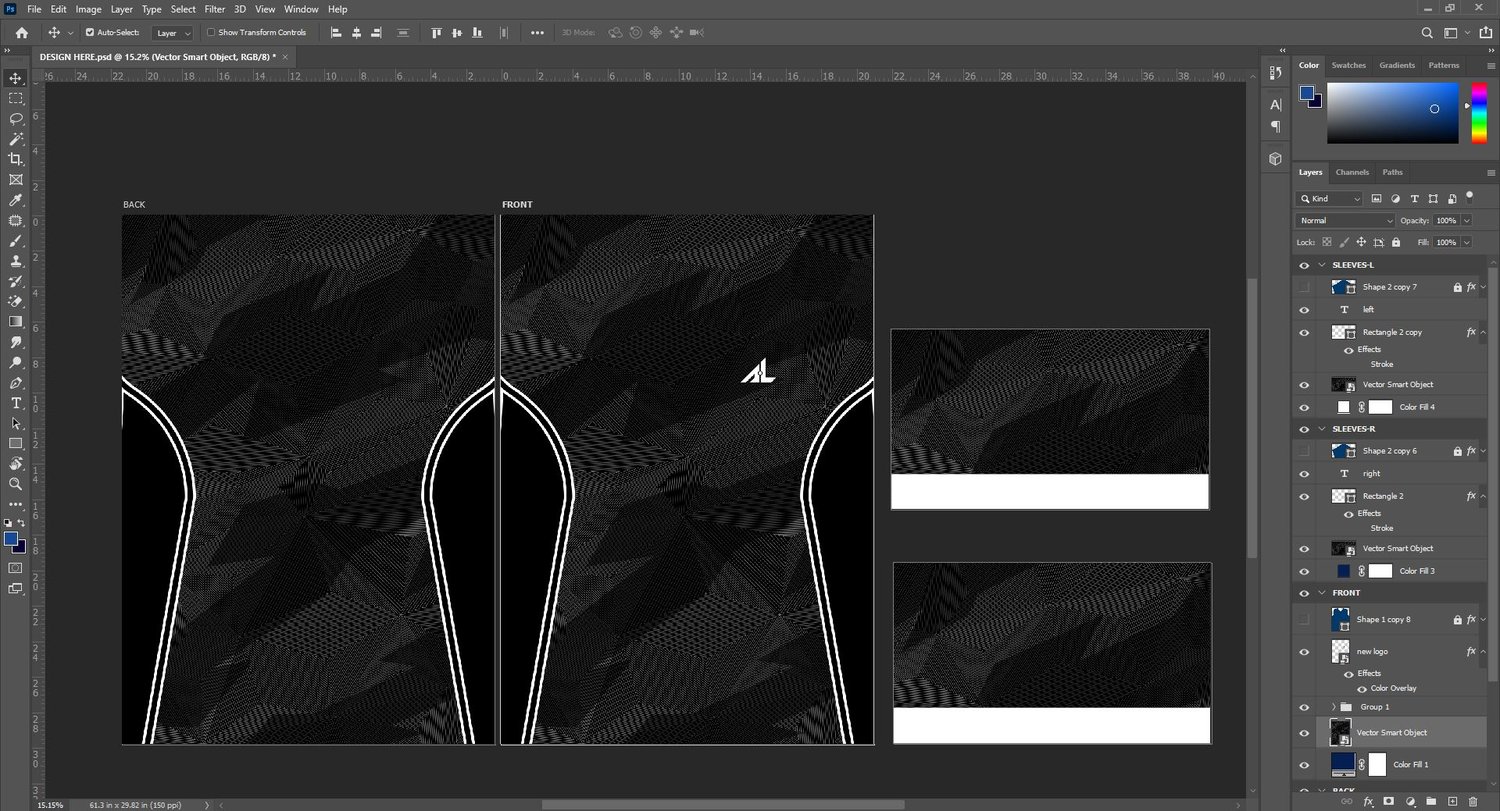Hide the new logo layer
Screen dimensions: 1500x811
[1304, 652]
